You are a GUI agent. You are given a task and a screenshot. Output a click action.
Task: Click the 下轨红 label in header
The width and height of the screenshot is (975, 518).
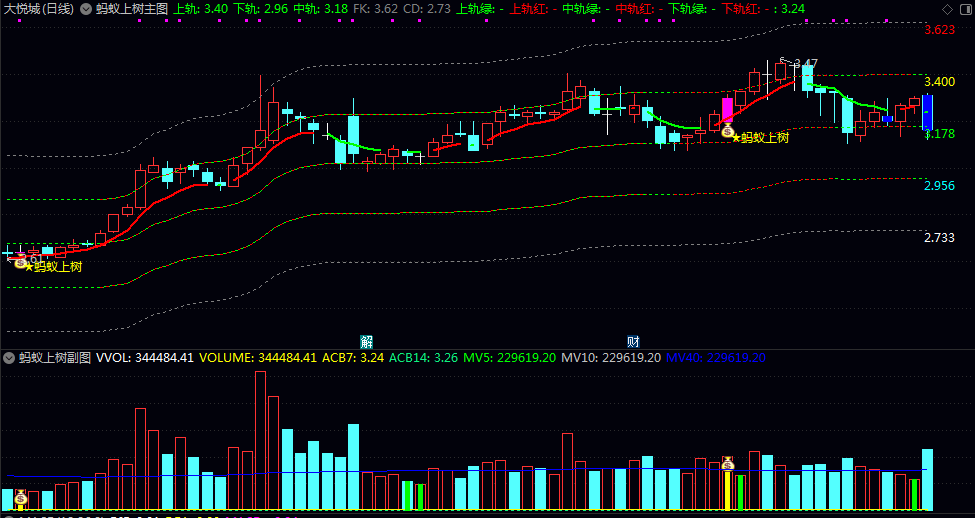(x=741, y=9)
